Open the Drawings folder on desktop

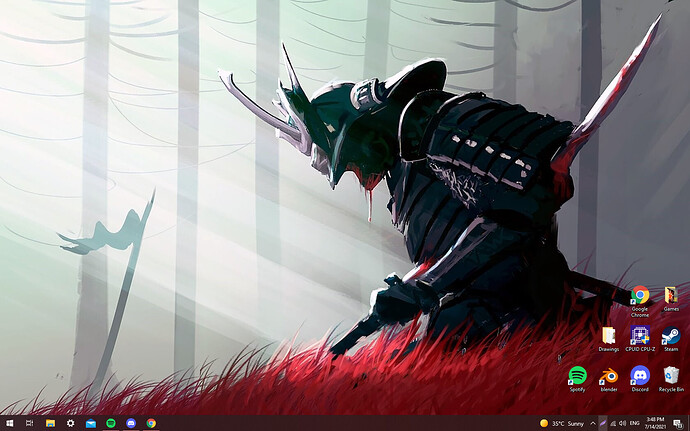click(x=609, y=339)
